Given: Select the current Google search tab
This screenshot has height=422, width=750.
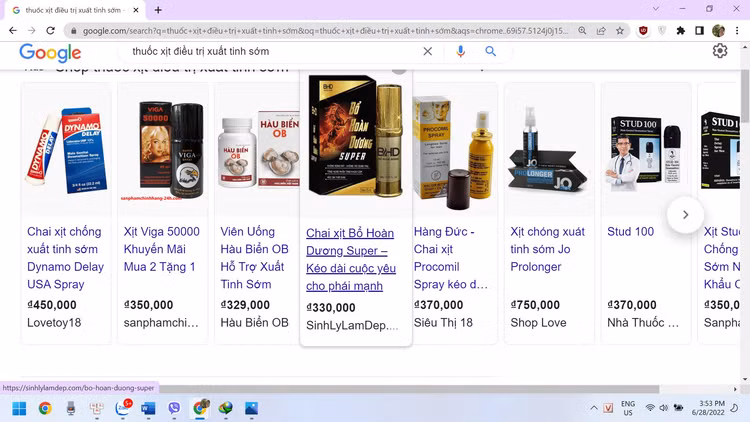Looking at the screenshot, I should [75, 10].
